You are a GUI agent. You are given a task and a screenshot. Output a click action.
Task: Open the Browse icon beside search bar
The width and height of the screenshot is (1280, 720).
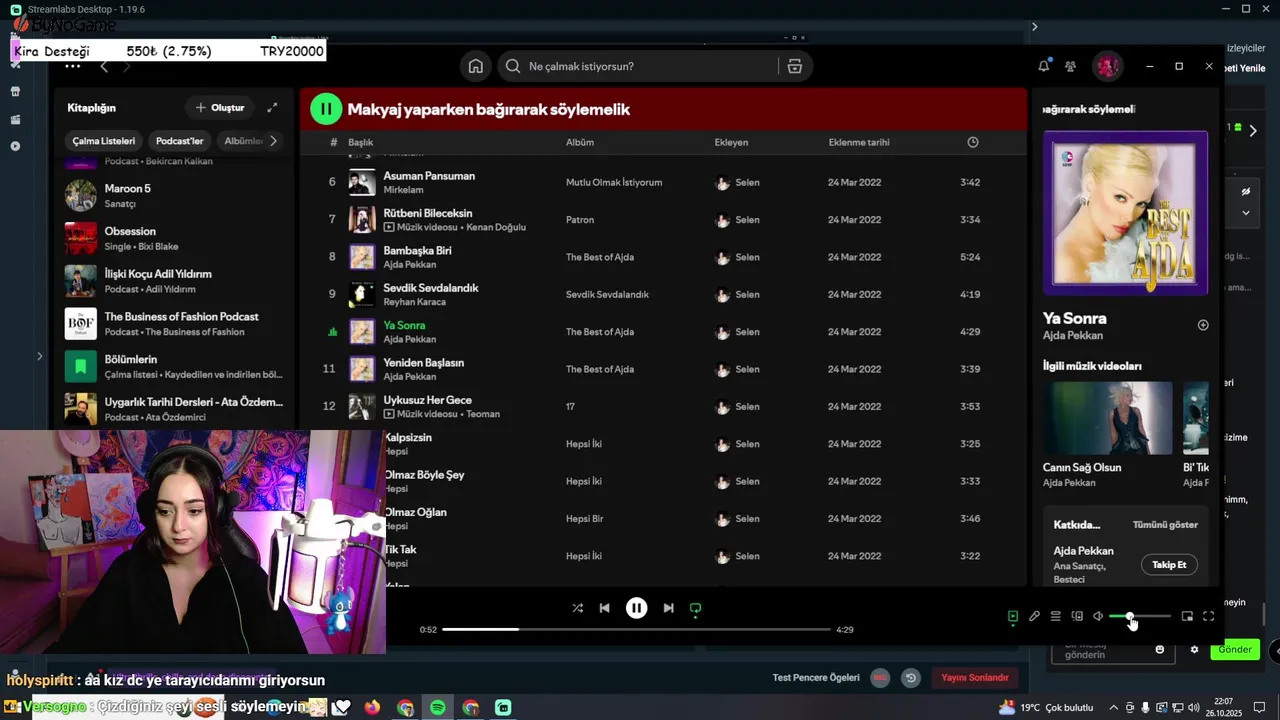pyautogui.click(x=795, y=66)
